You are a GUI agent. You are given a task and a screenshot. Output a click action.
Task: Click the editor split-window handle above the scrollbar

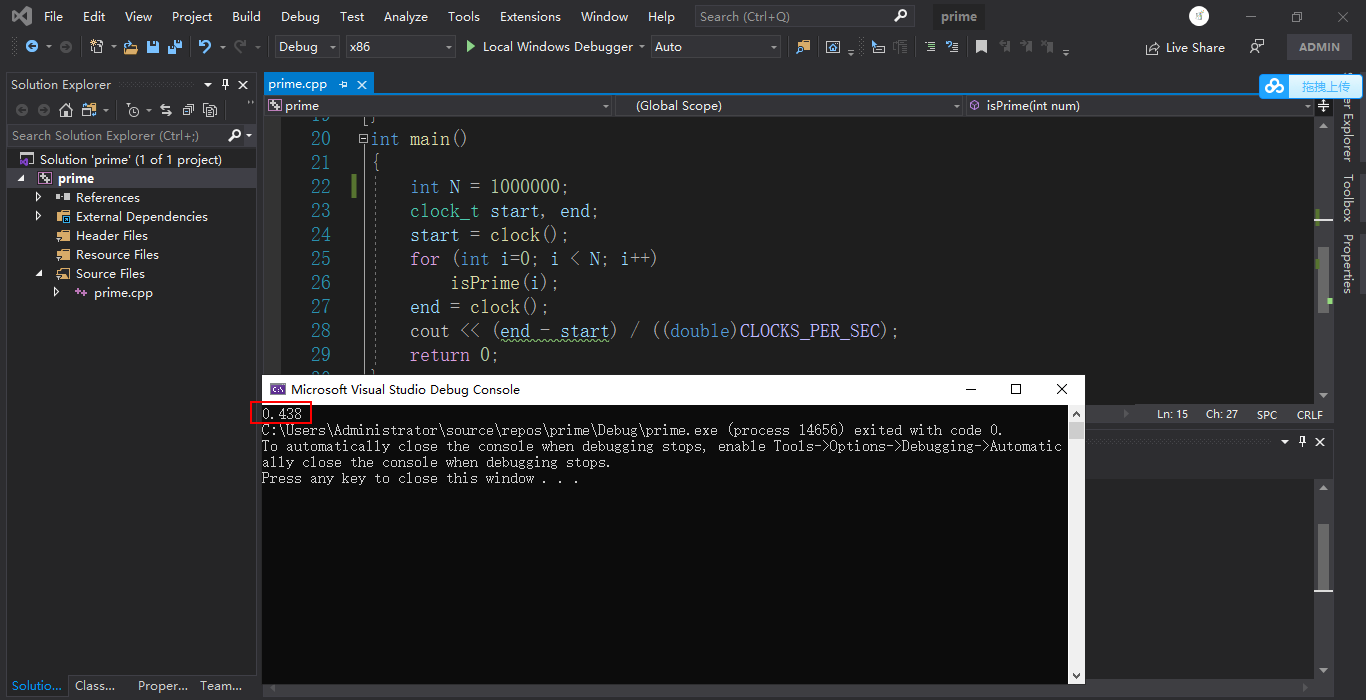pos(1324,107)
